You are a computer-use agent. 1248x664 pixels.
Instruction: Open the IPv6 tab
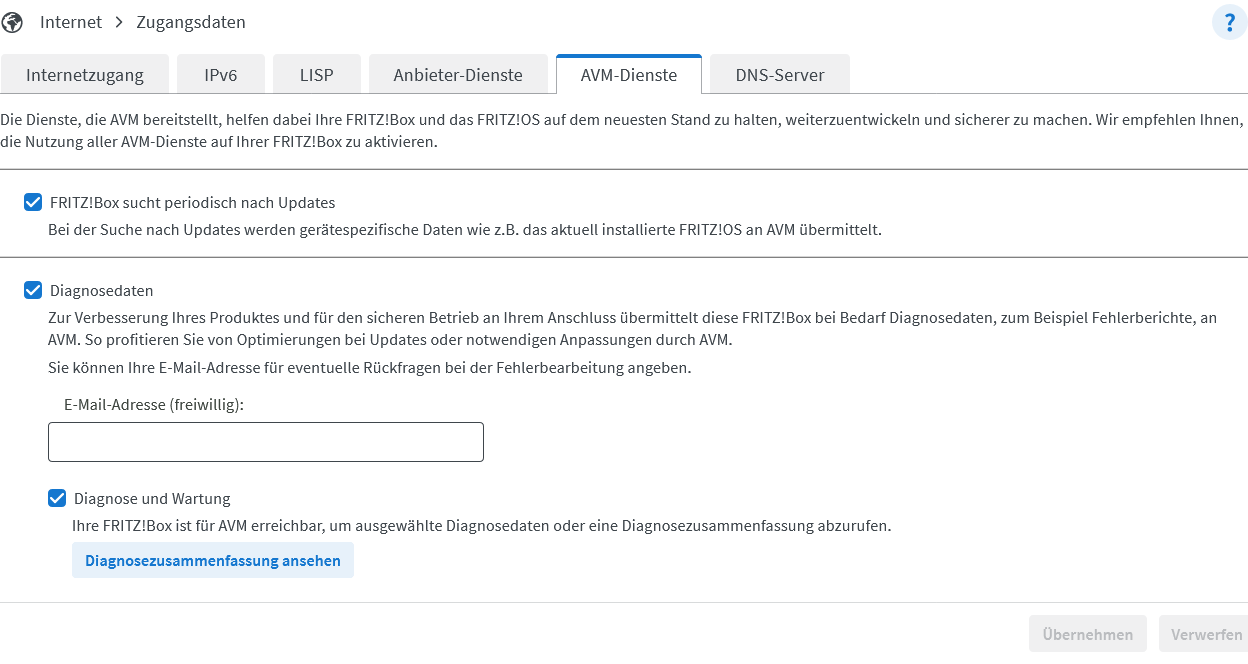pyautogui.click(x=221, y=75)
